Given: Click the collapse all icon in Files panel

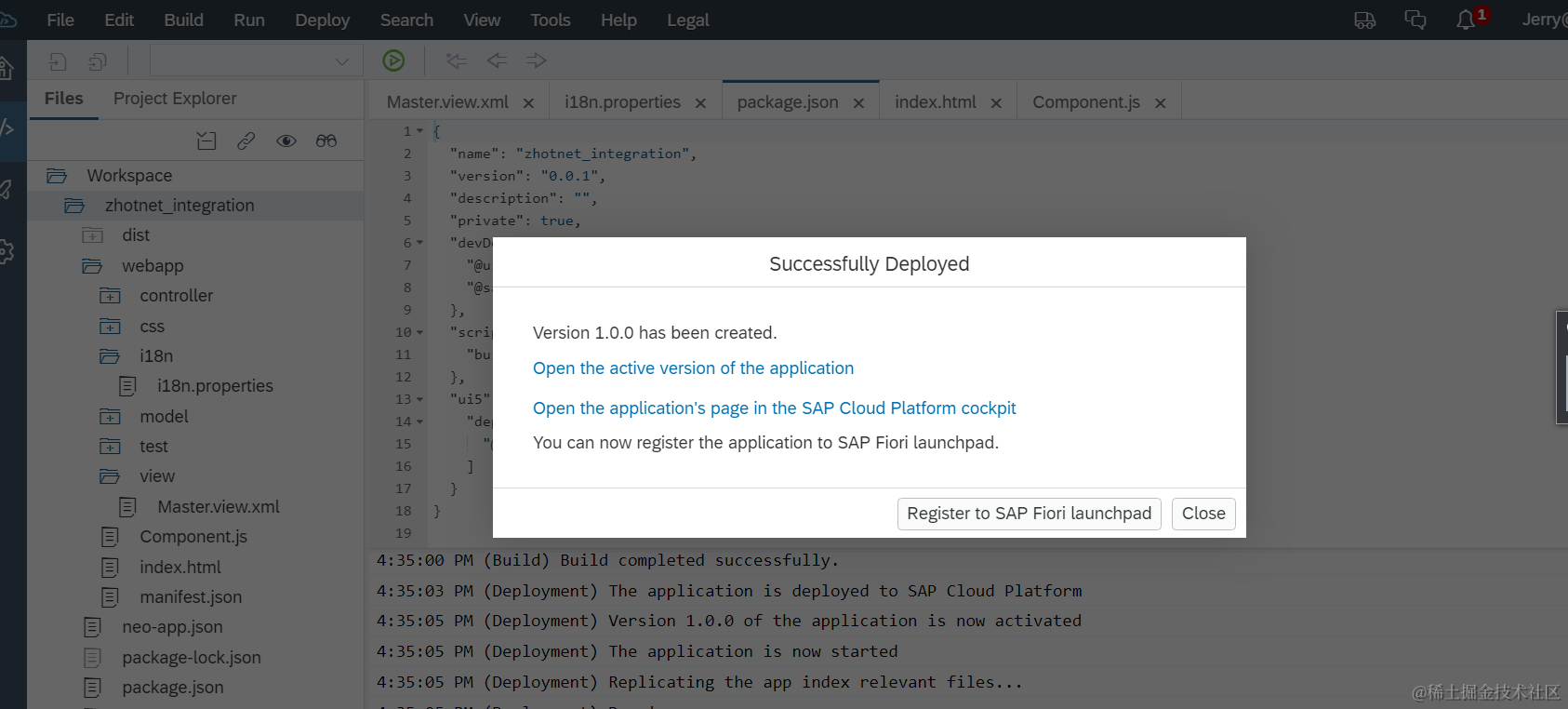Looking at the screenshot, I should [x=206, y=140].
